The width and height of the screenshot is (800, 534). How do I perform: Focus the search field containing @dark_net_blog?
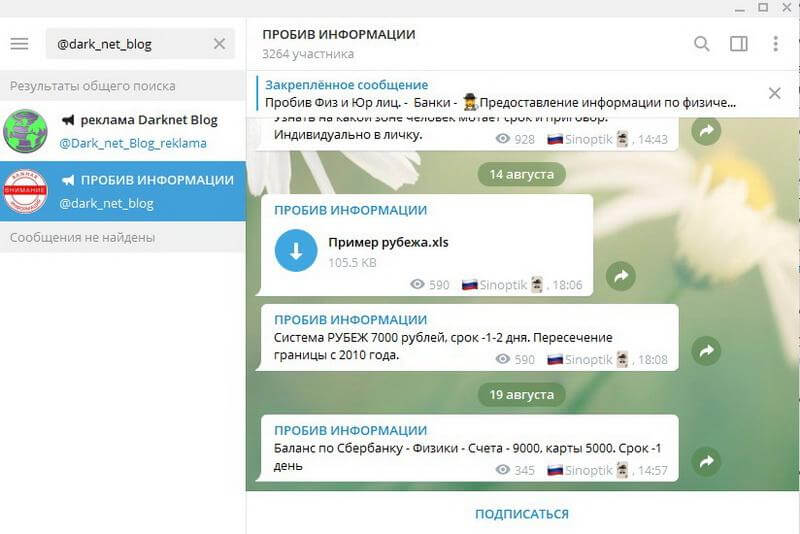pos(130,44)
